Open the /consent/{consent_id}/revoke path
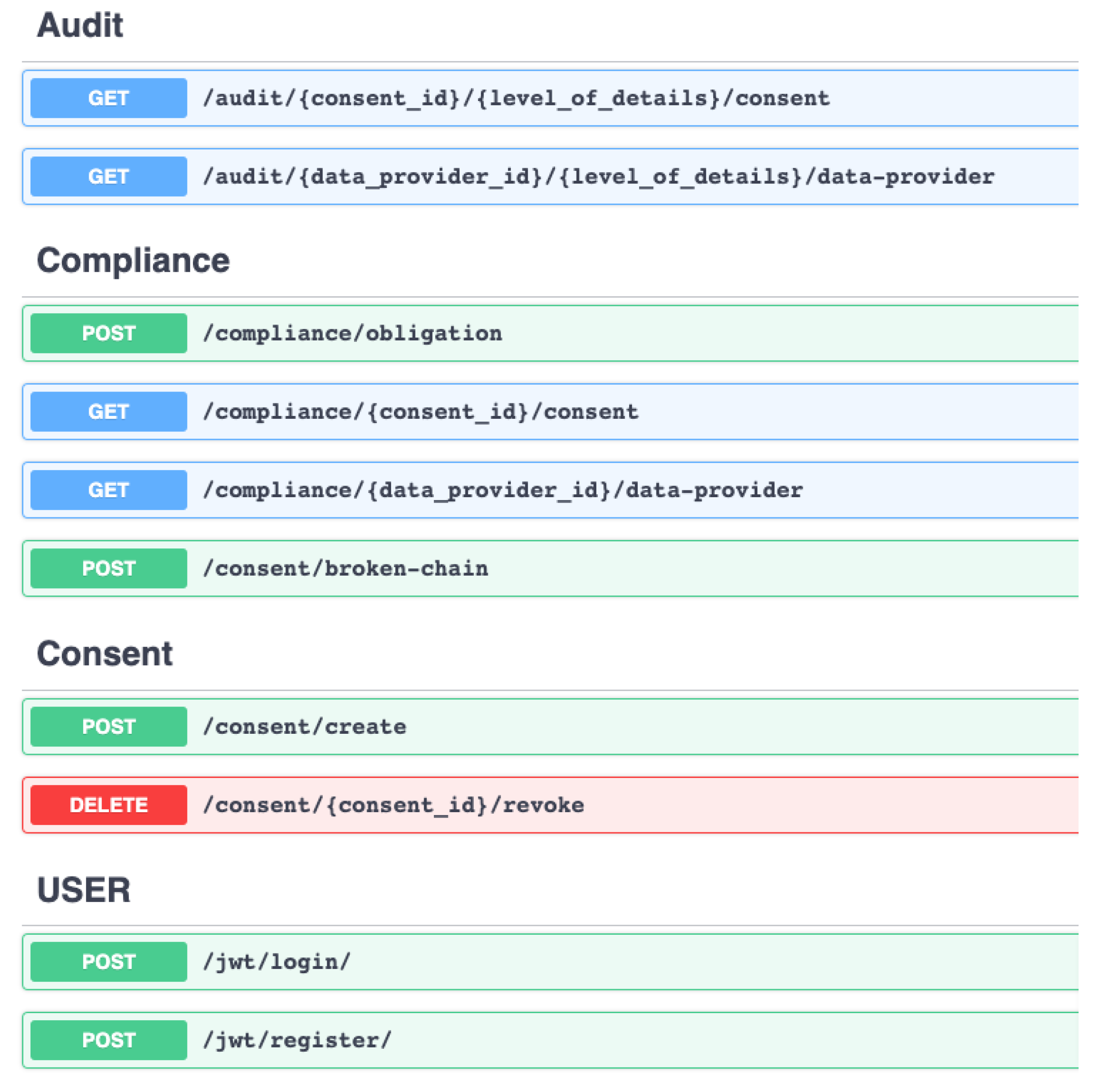Image resolution: width=1095 pixels, height=1092 pixels. (x=393, y=805)
